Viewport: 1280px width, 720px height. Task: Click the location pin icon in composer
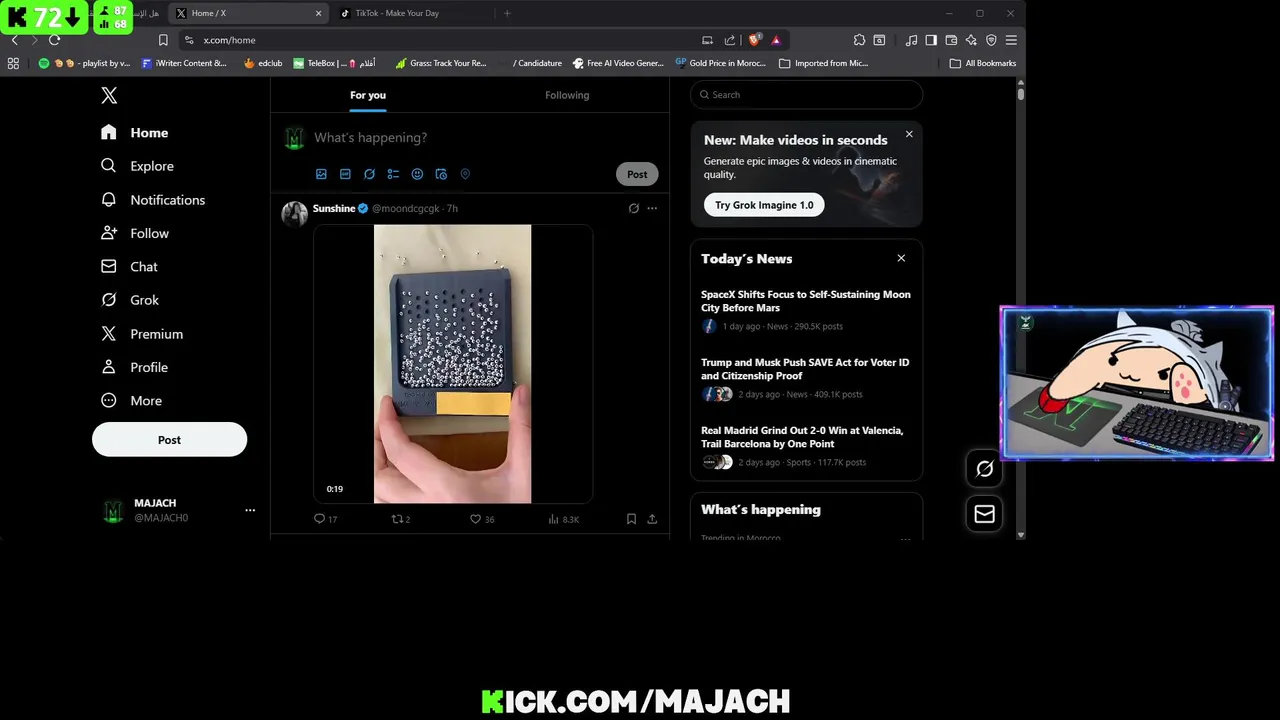coord(465,174)
